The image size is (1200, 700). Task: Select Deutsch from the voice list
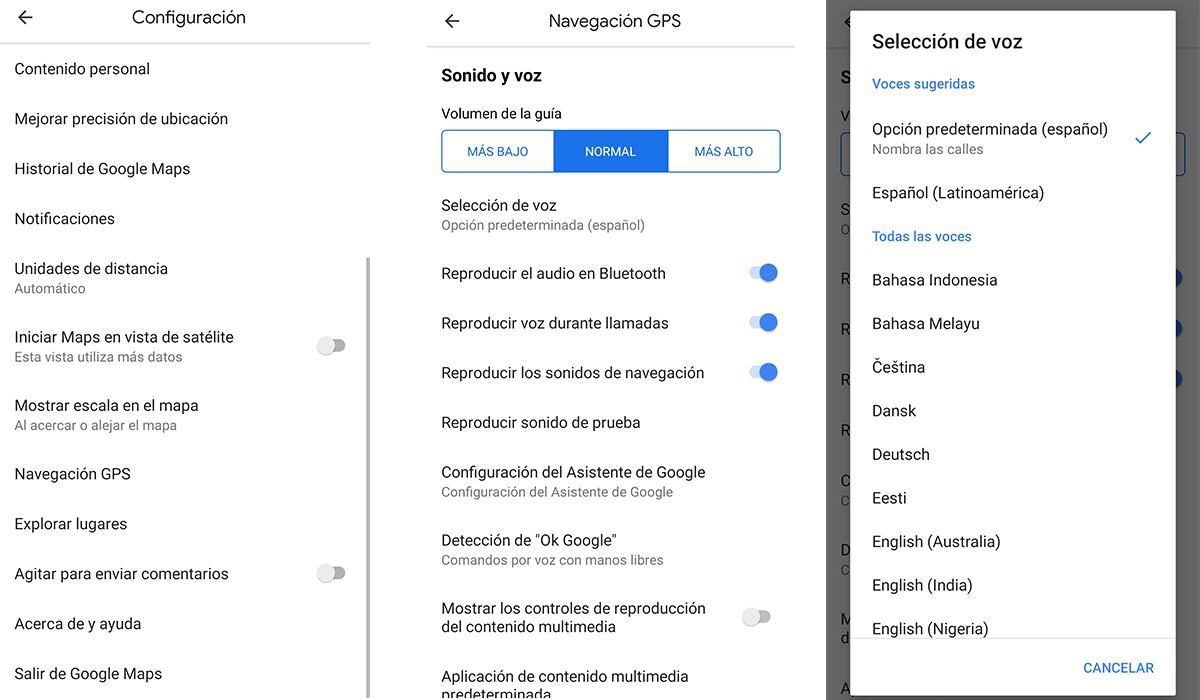(x=900, y=454)
